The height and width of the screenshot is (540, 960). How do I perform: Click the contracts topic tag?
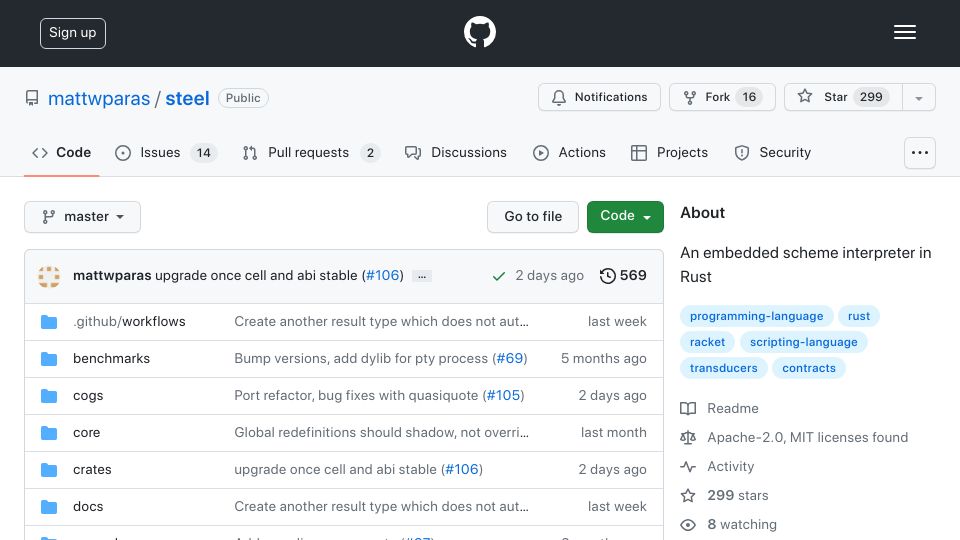(809, 369)
